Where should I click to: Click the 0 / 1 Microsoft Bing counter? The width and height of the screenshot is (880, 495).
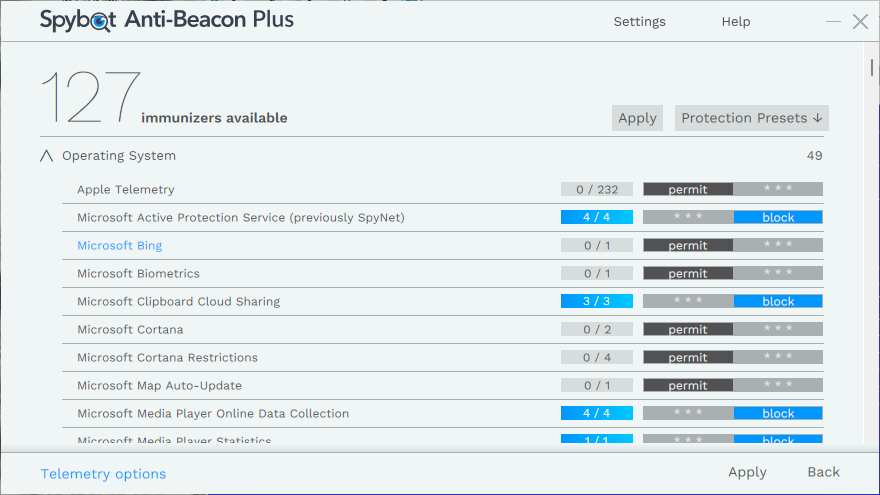point(597,245)
